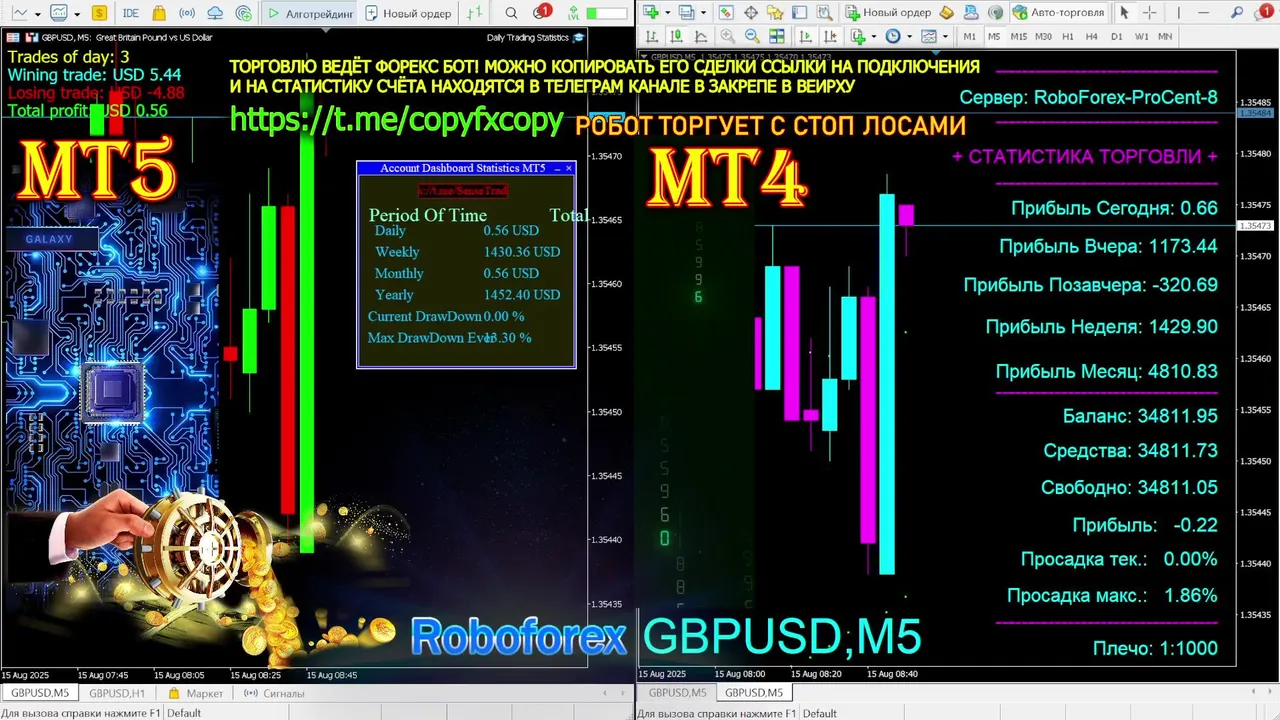This screenshot has height=720, width=1280.
Task: Toggle auto scroll in MT4 toolbar
Action: pos(806,36)
